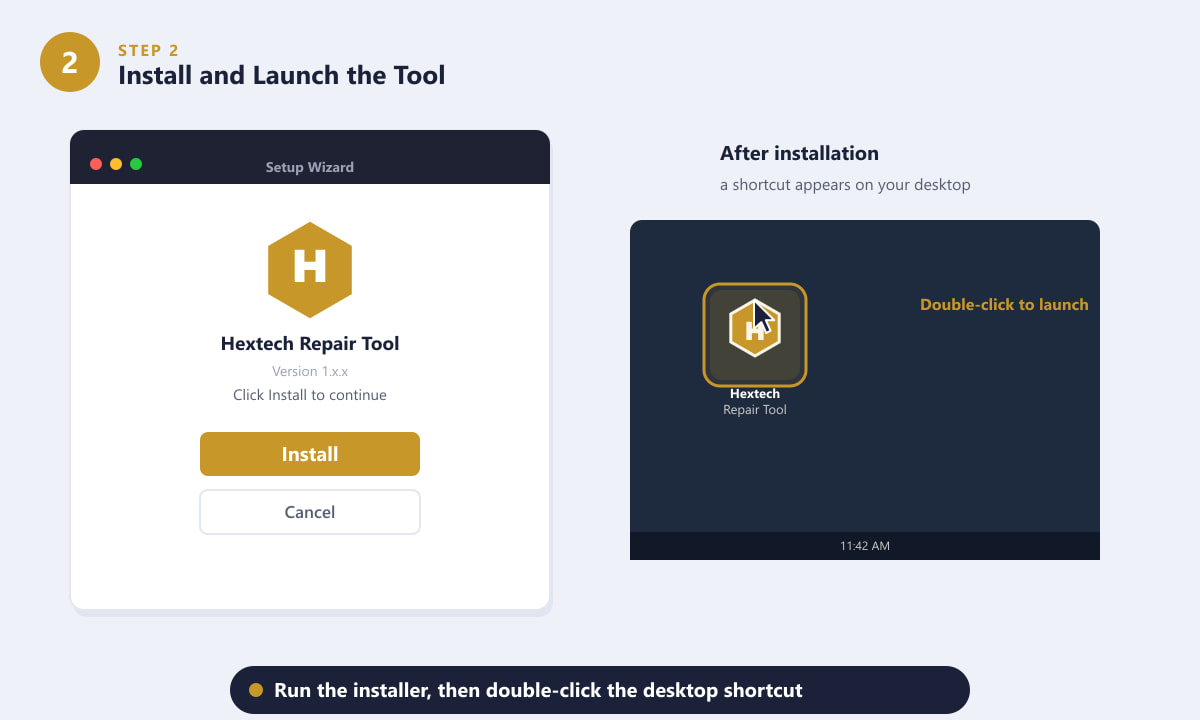Click 'Hextech Repair Tool' heading in installer
The width and height of the screenshot is (1200, 720).
click(310, 344)
